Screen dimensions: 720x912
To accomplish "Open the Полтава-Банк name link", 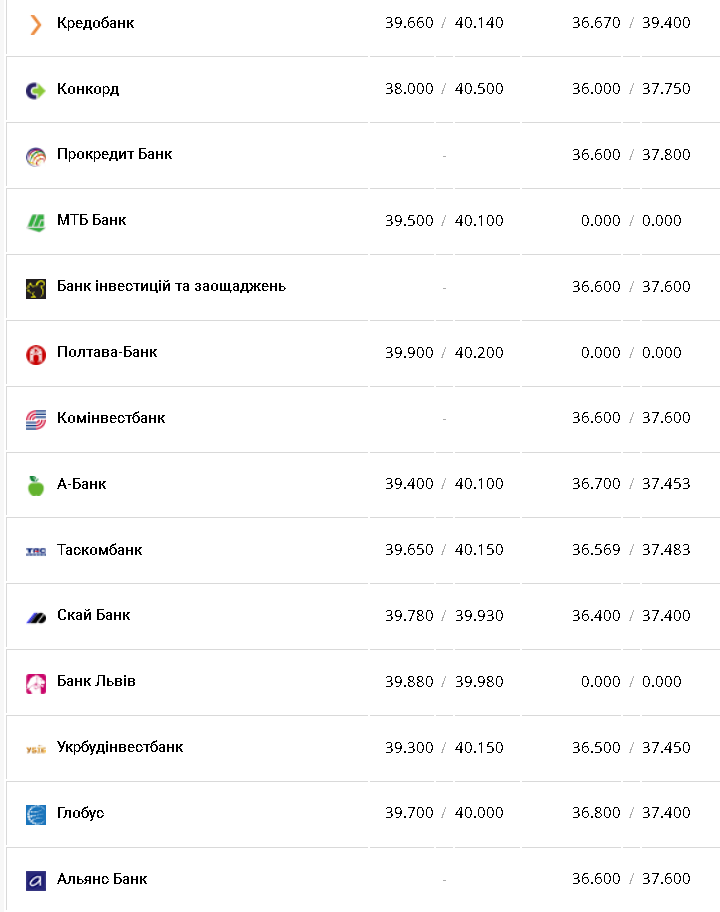I will tap(107, 351).
